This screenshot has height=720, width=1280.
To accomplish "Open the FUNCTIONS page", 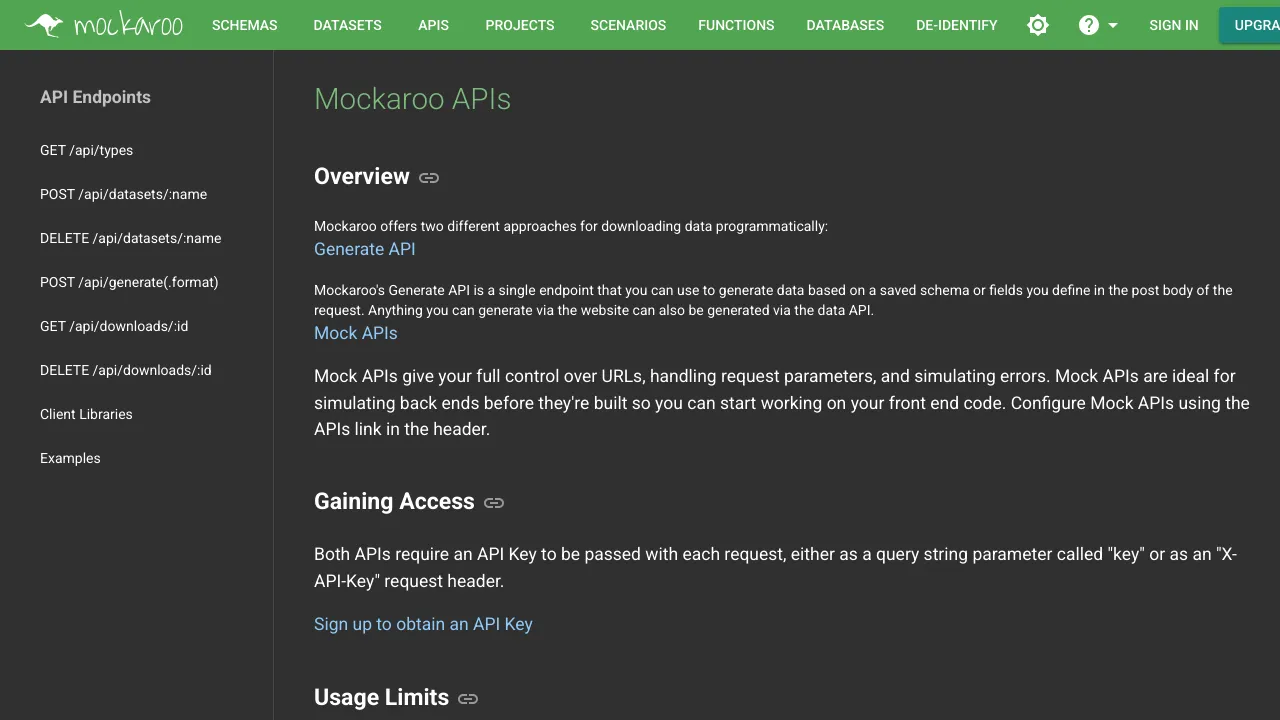I will 736,25.
